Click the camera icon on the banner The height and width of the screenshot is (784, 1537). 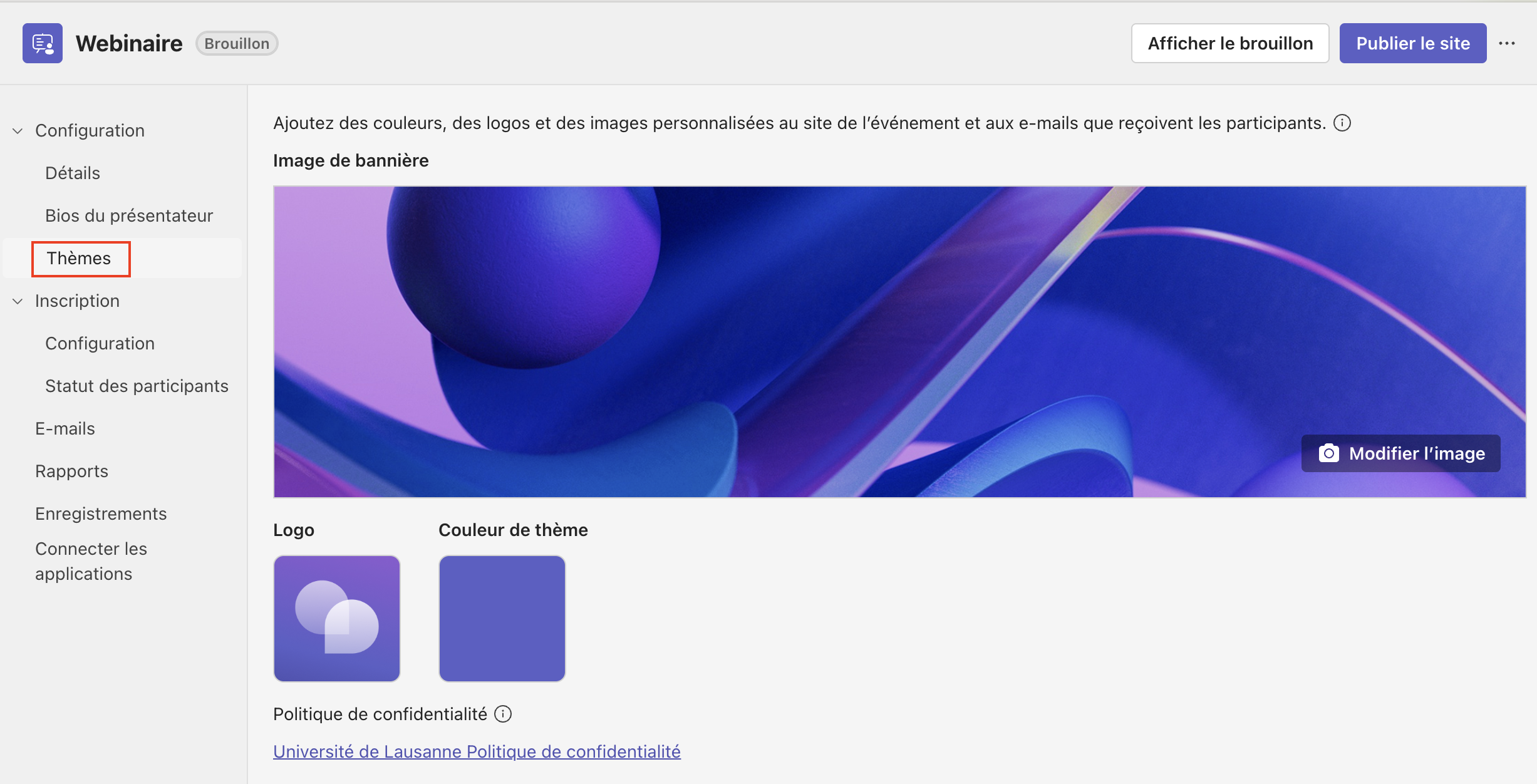click(x=1328, y=453)
